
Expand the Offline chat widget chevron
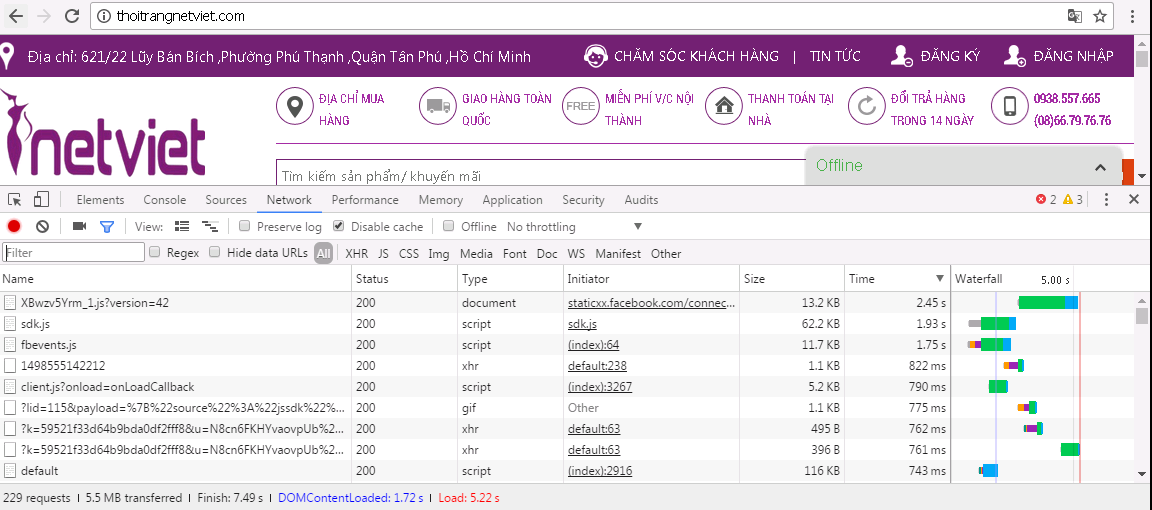(x=1100, y=168)
